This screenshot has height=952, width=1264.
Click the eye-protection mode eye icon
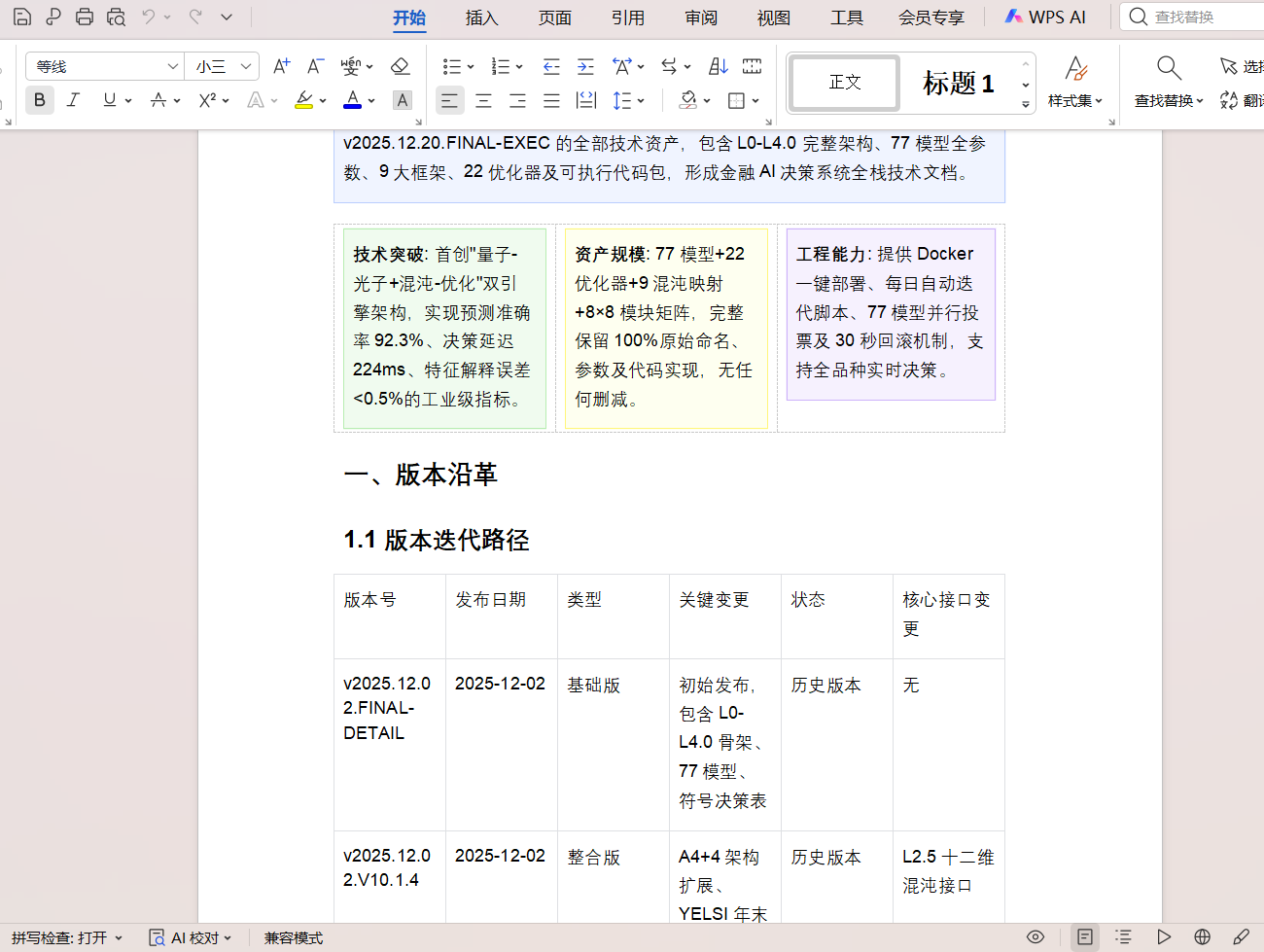click(1036, 937)
